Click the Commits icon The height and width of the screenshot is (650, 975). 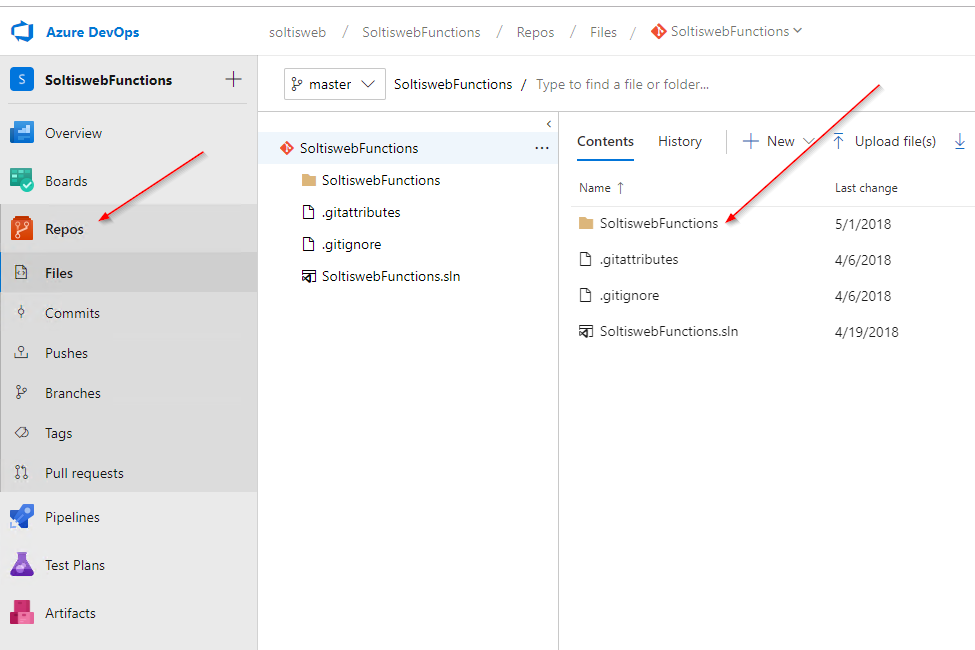tap(21, 312)
